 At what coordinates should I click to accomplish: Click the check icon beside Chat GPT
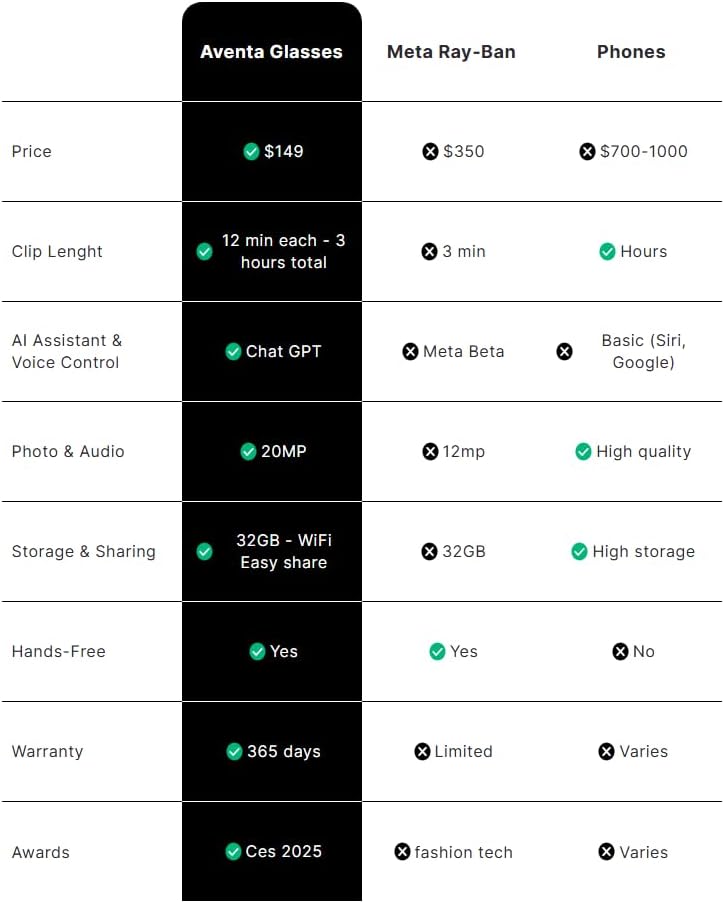(x=233, y=352)
